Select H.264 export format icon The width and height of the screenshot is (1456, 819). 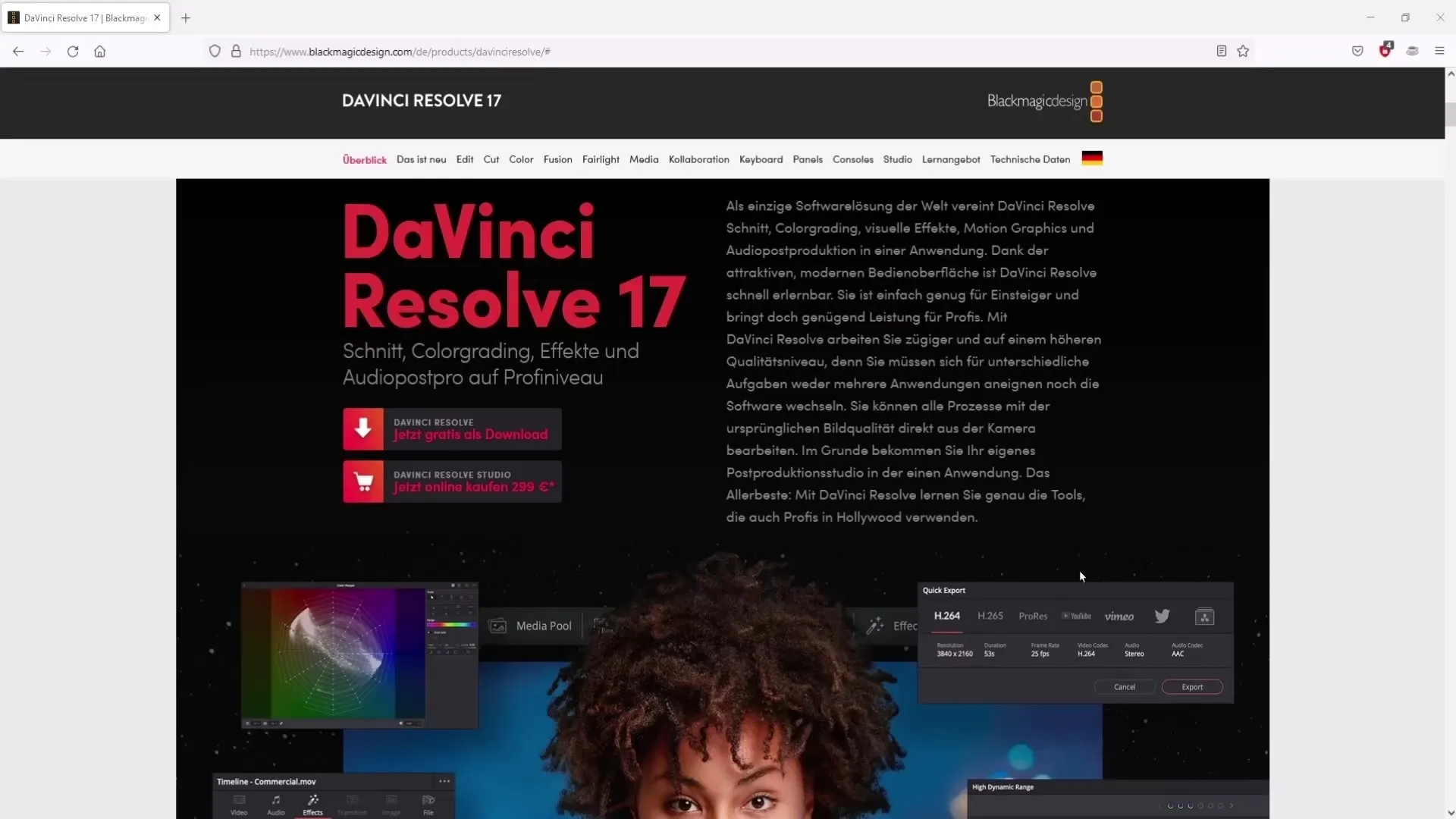pos(947,615)
